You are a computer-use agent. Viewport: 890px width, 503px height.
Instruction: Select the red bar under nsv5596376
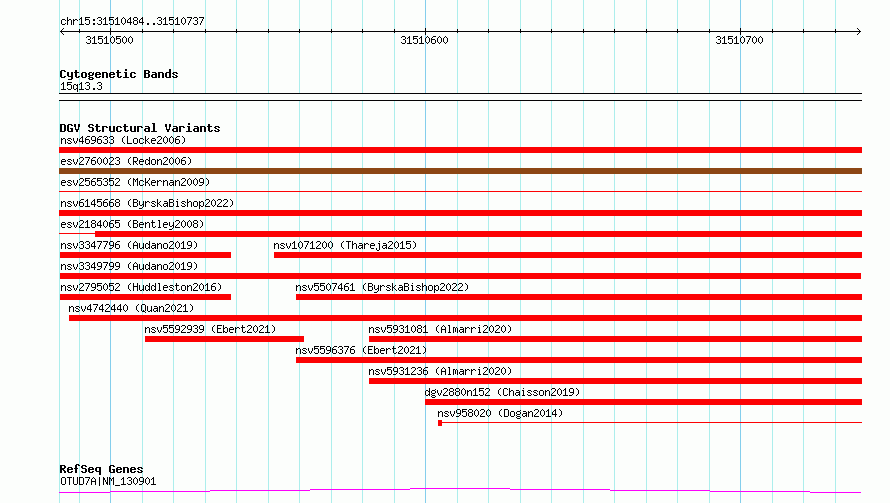click(579, 360)
